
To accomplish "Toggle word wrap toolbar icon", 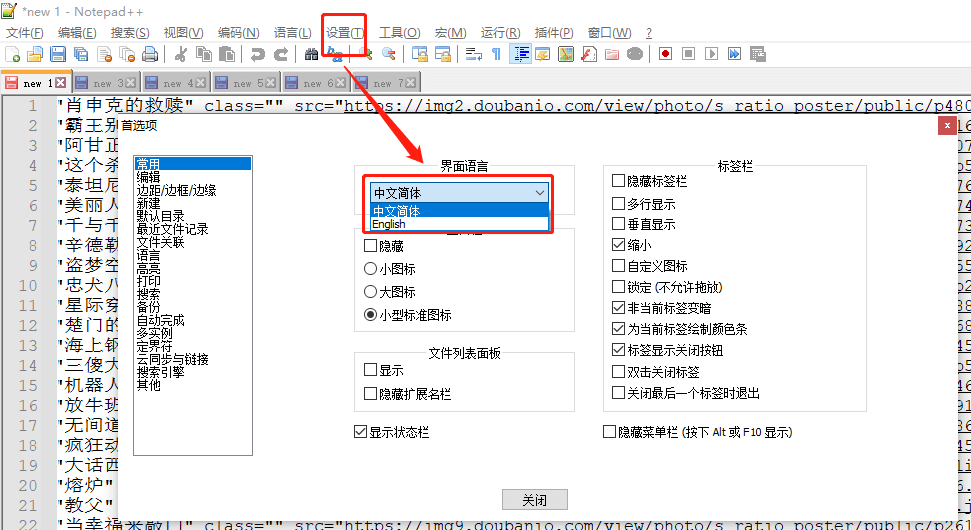I will [x=474, y=54].
